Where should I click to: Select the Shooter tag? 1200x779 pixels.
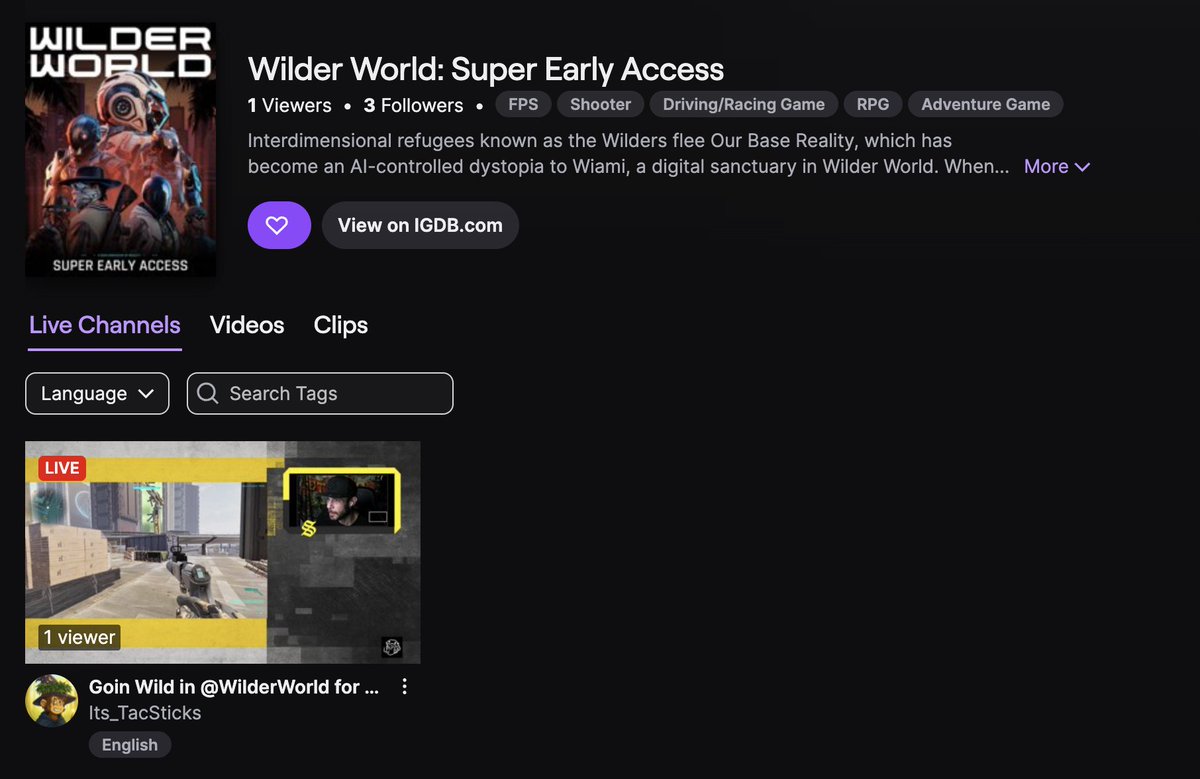(x=601, y=104)
